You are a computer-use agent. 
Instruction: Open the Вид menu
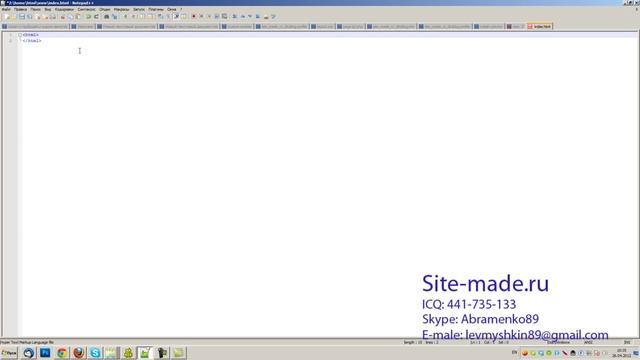tap(48, 9)
